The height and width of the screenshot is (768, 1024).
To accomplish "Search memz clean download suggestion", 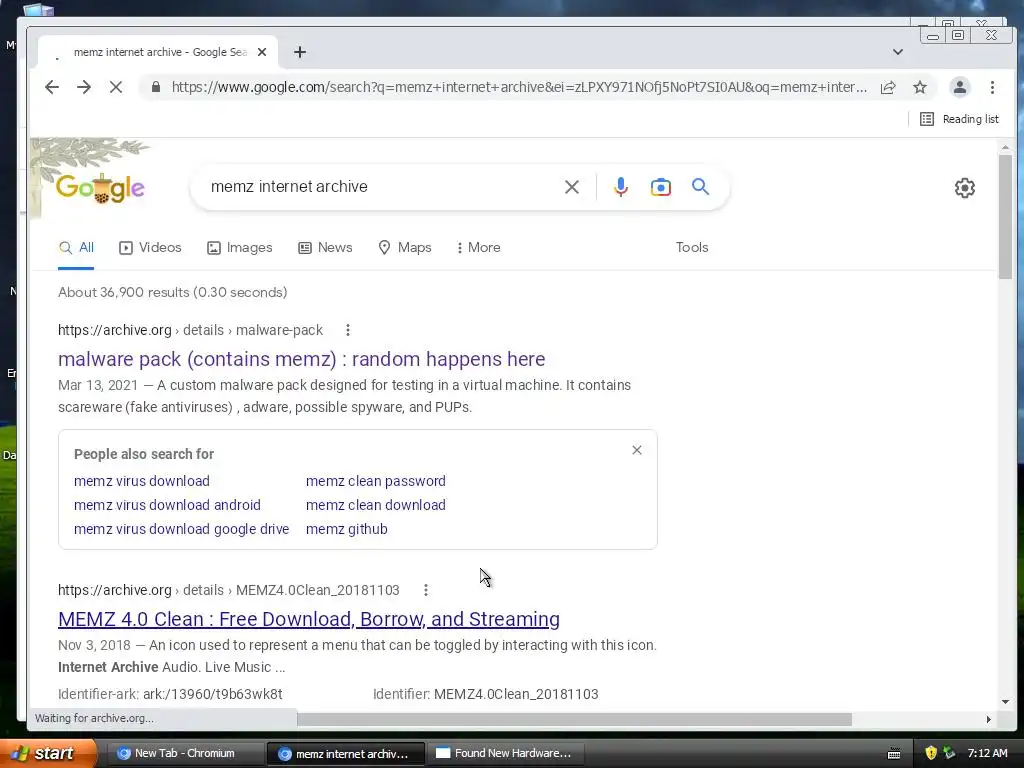I will tap(376, 505).
